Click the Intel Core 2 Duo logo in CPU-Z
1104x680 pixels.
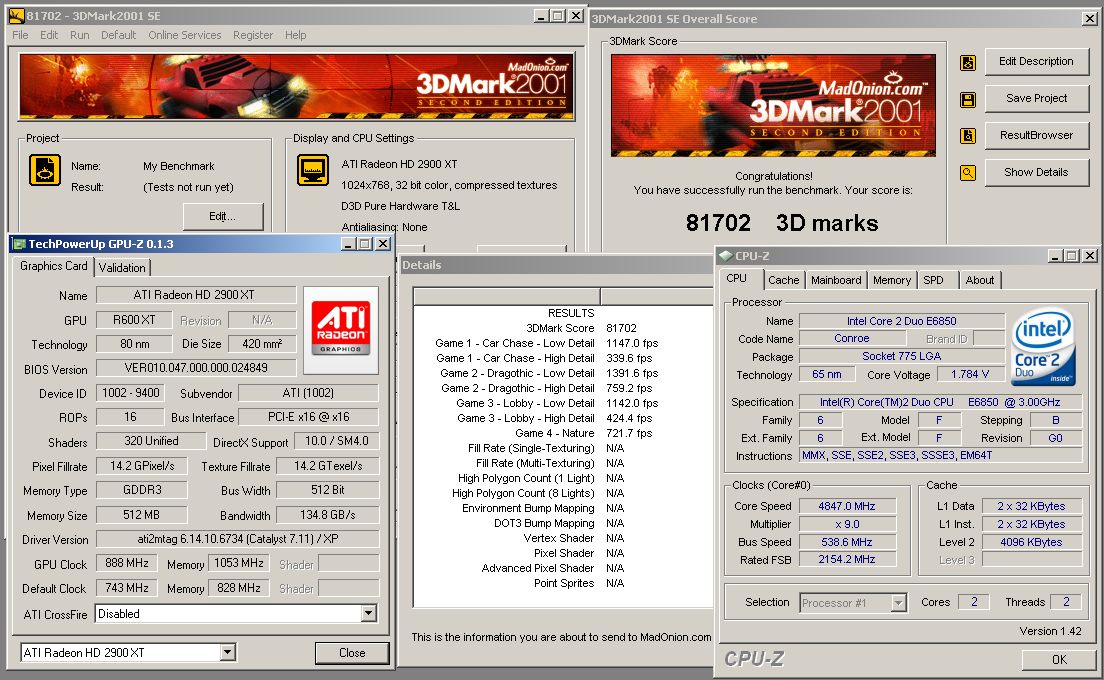coord(1043,347)
